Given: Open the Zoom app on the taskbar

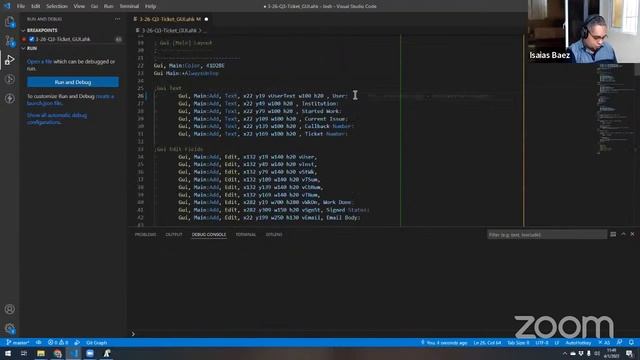Looking at the screenshot, I should 90,353.
